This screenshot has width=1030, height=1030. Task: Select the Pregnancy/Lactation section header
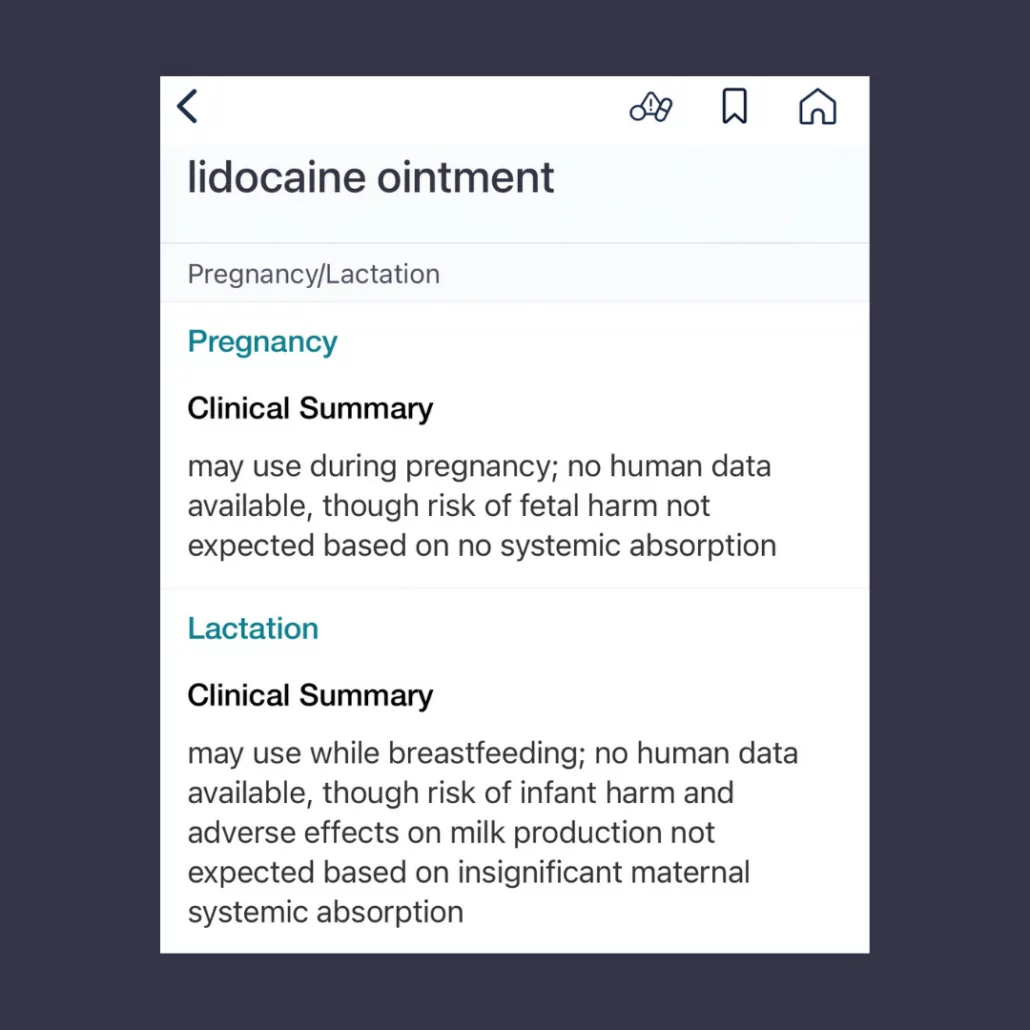(314, 274)
